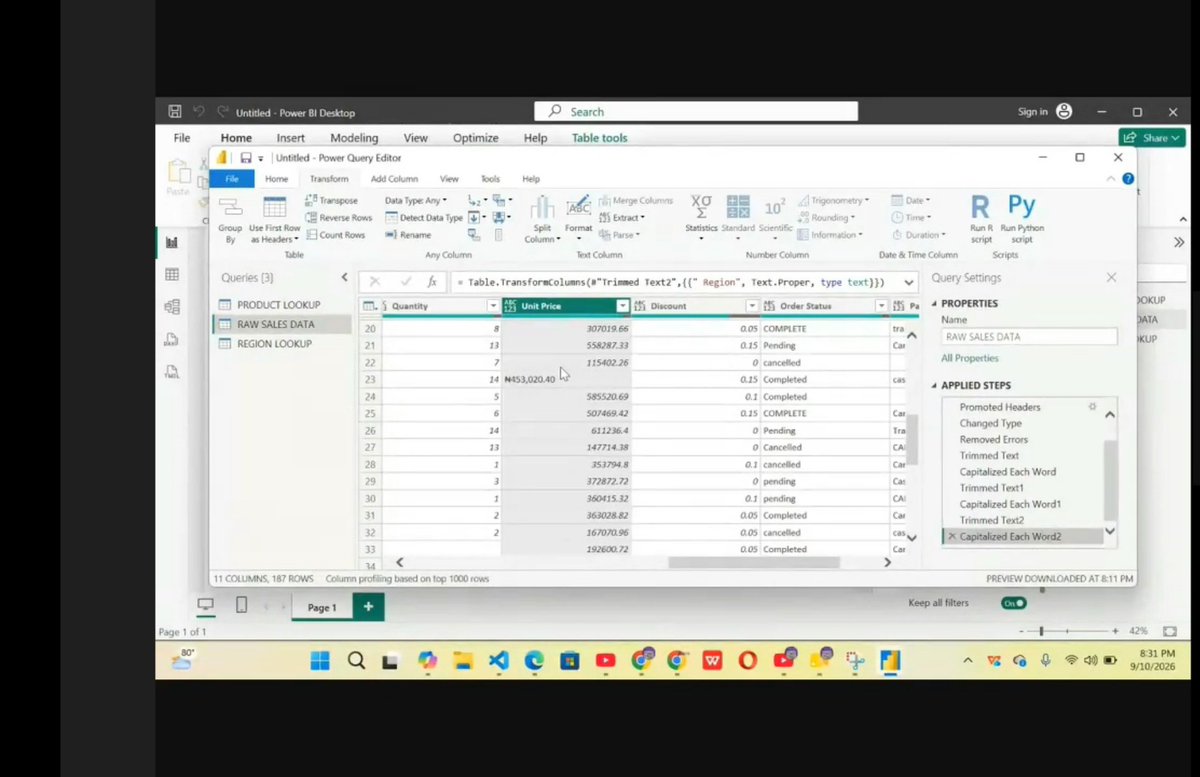This screenshot has width=1200, height=777.
Task: Open Model view in Power BI sidebar
Action: click(x=172, y=307)
